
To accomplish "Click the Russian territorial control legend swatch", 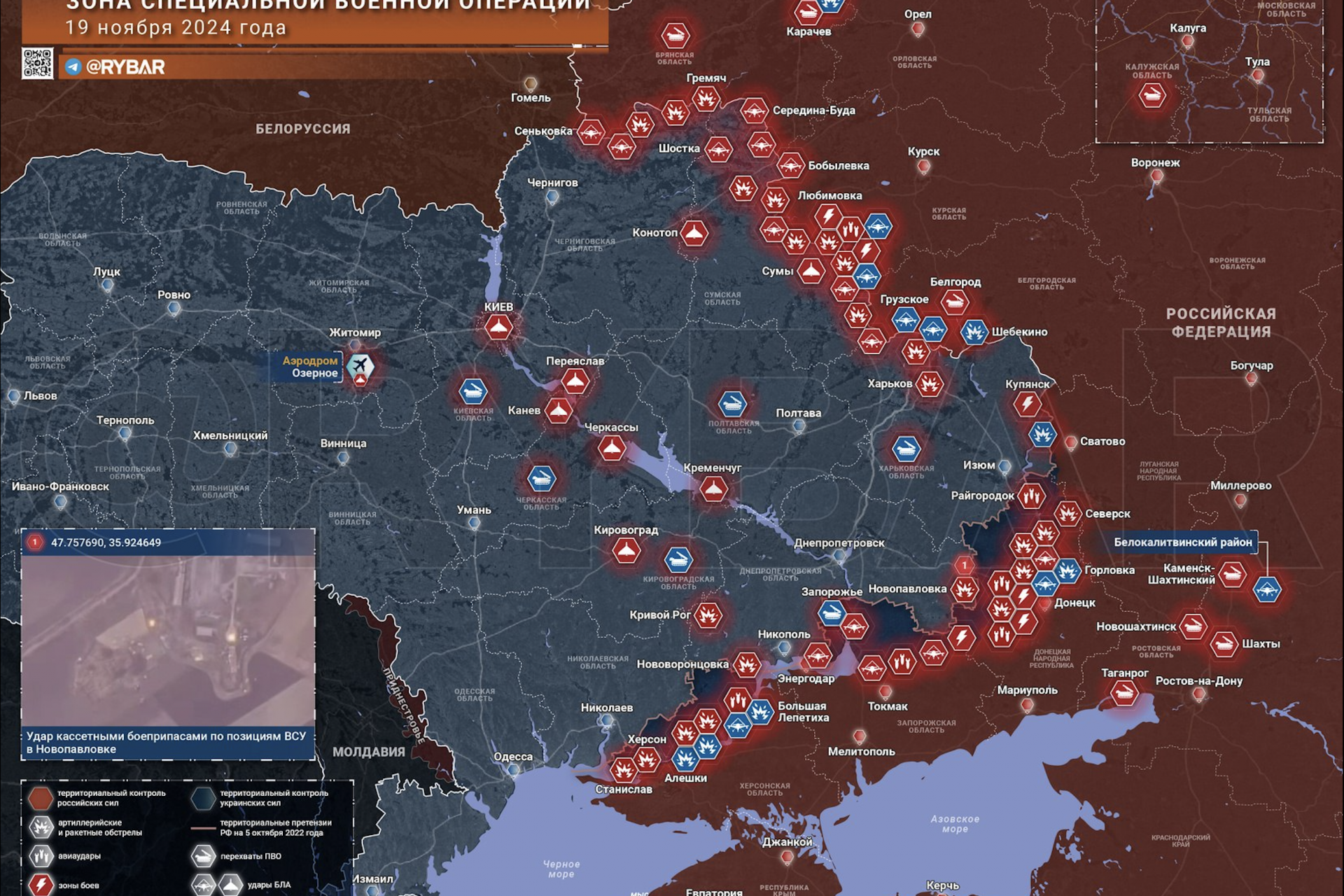I will pos(41,798).
